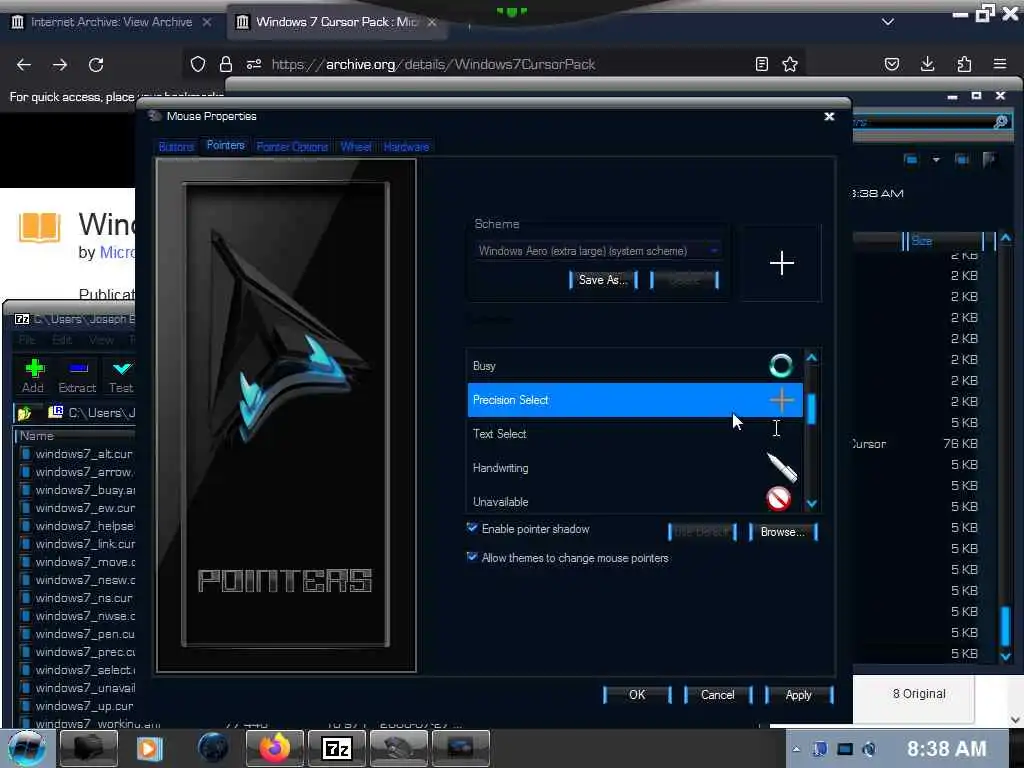Image resolution: width=1024 pixels, height=768 pixels.
Task: Click the system tray volume icon
Action: point(869,749)
